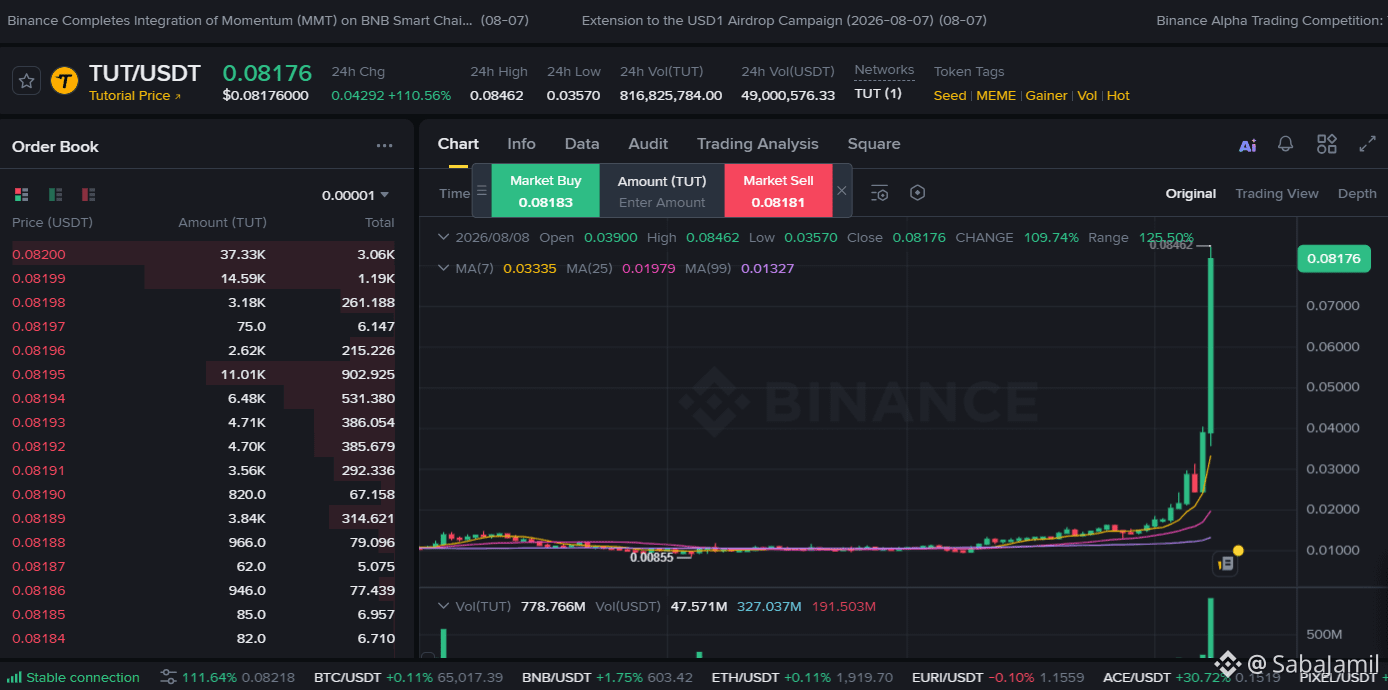Open the Trading Analysis tab

[757, 144]
